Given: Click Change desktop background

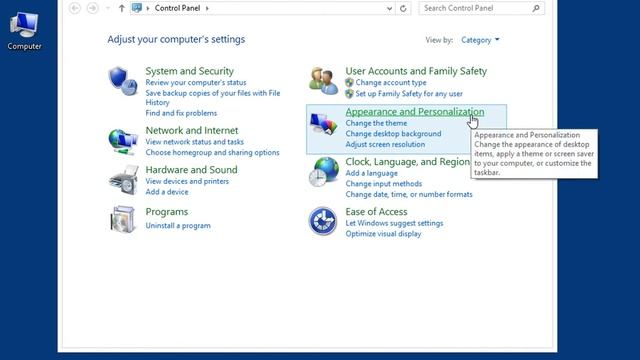Looking at the screenshot, I should [x=393, y=134].
